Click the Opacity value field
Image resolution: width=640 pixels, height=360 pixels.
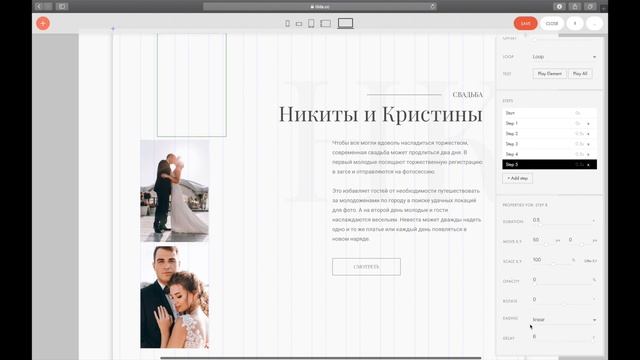point(562,280)
